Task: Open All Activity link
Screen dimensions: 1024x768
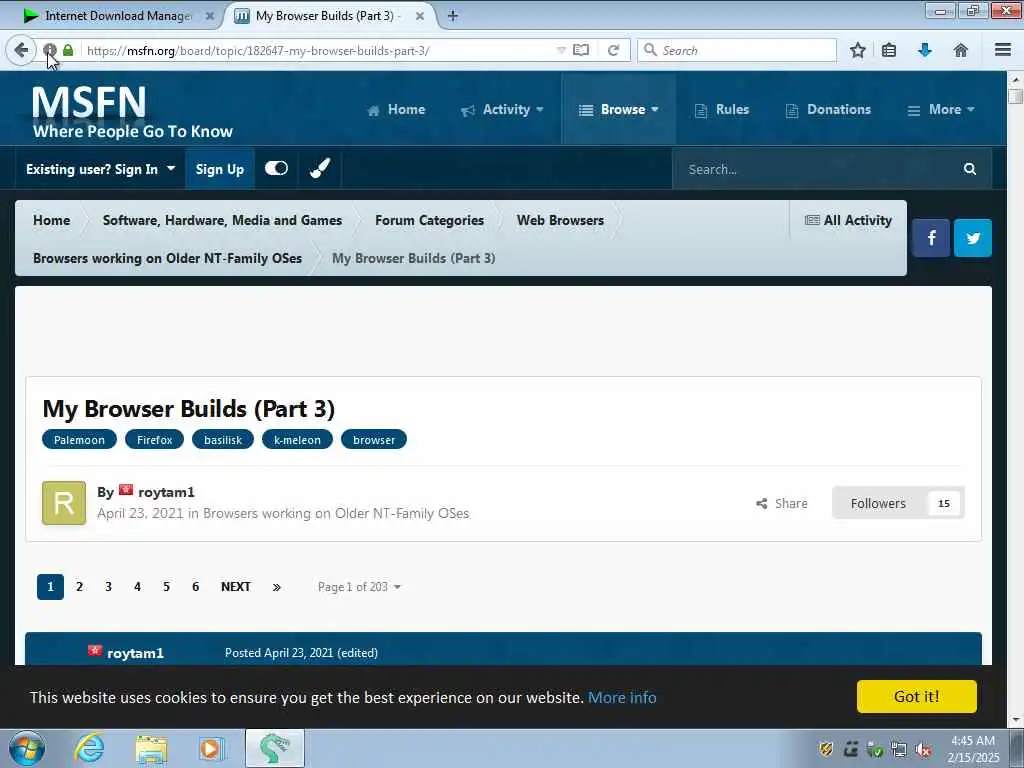Action: point(848,220)
